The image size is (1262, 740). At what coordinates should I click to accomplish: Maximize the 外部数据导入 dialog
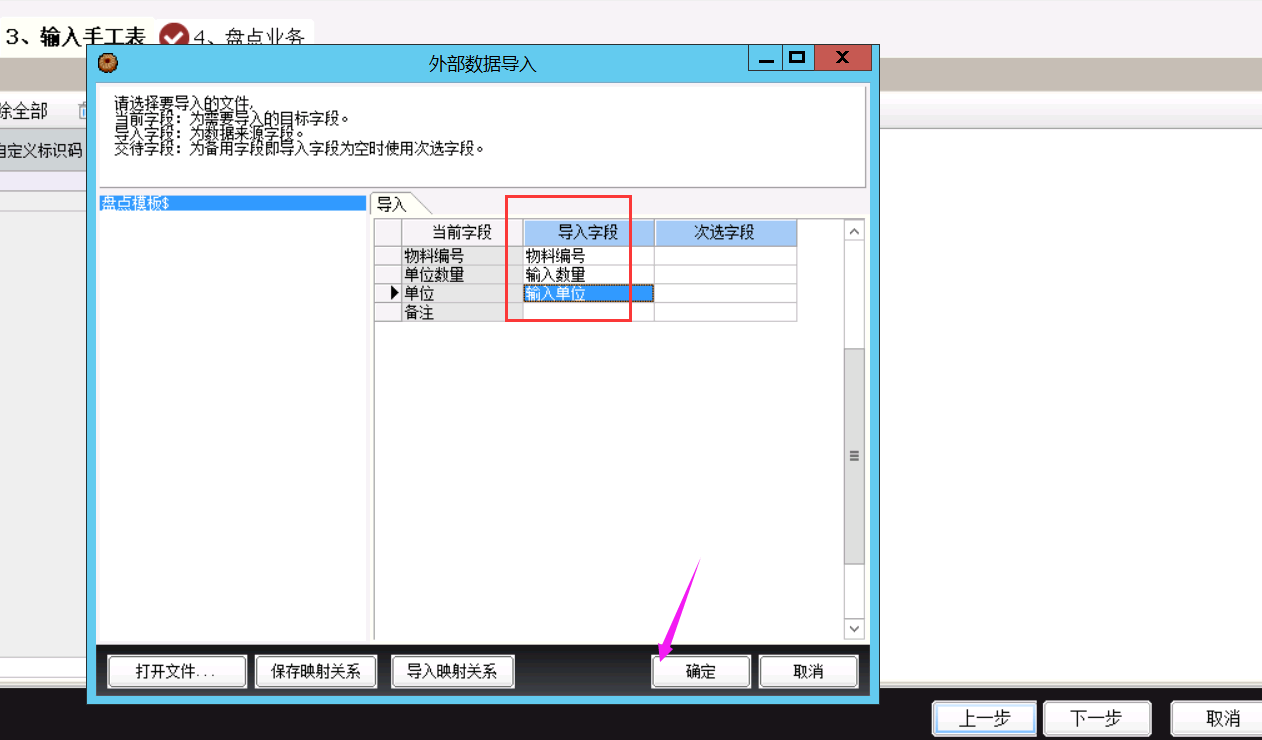pyautogui.click(x=797, y=59)
